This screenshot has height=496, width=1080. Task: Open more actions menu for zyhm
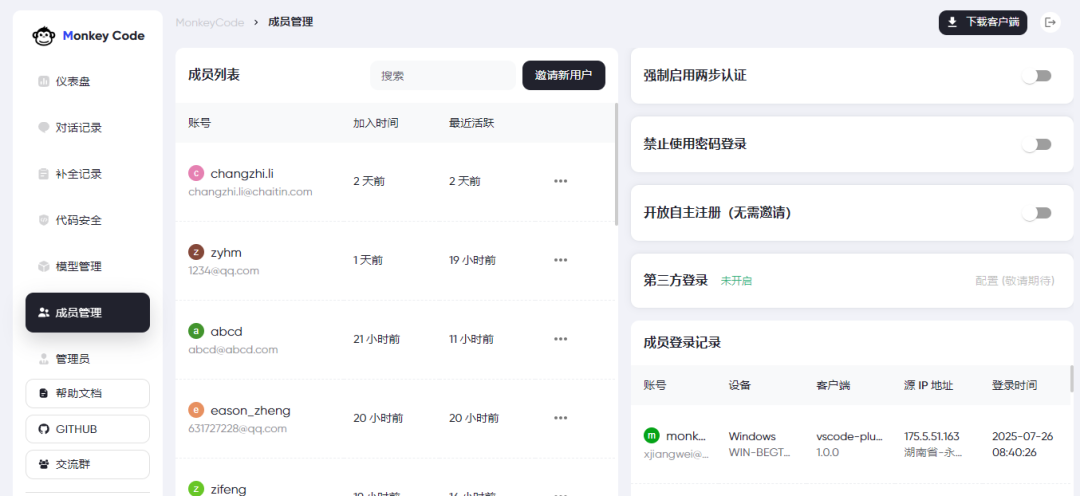point(561,260)
